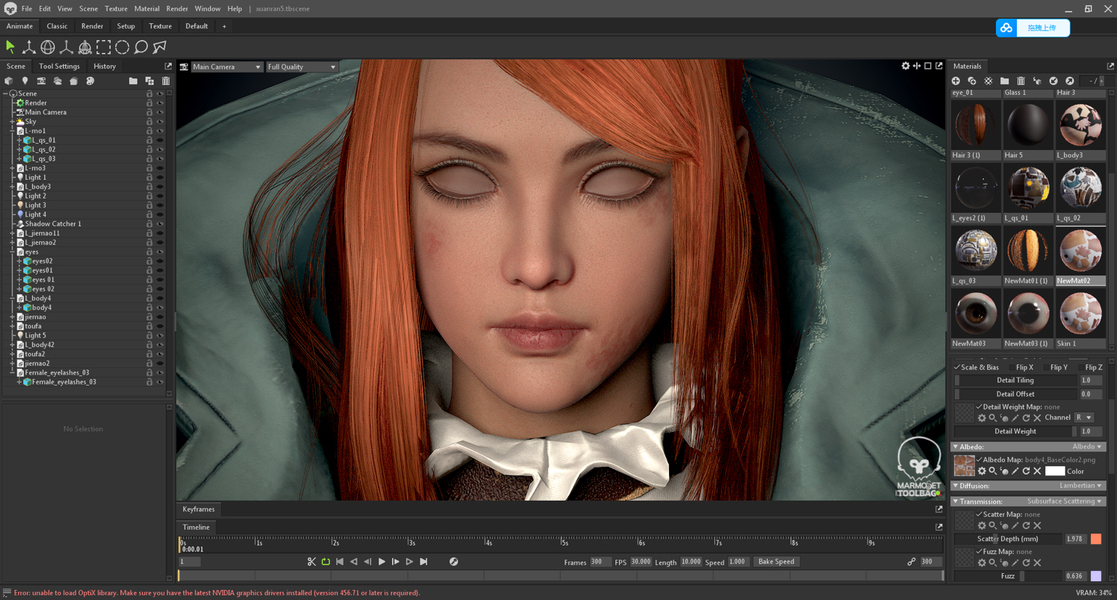Create new material with the plus icon
The width and height of the screenshot is (1117, 600).
[x=956, y=81]
